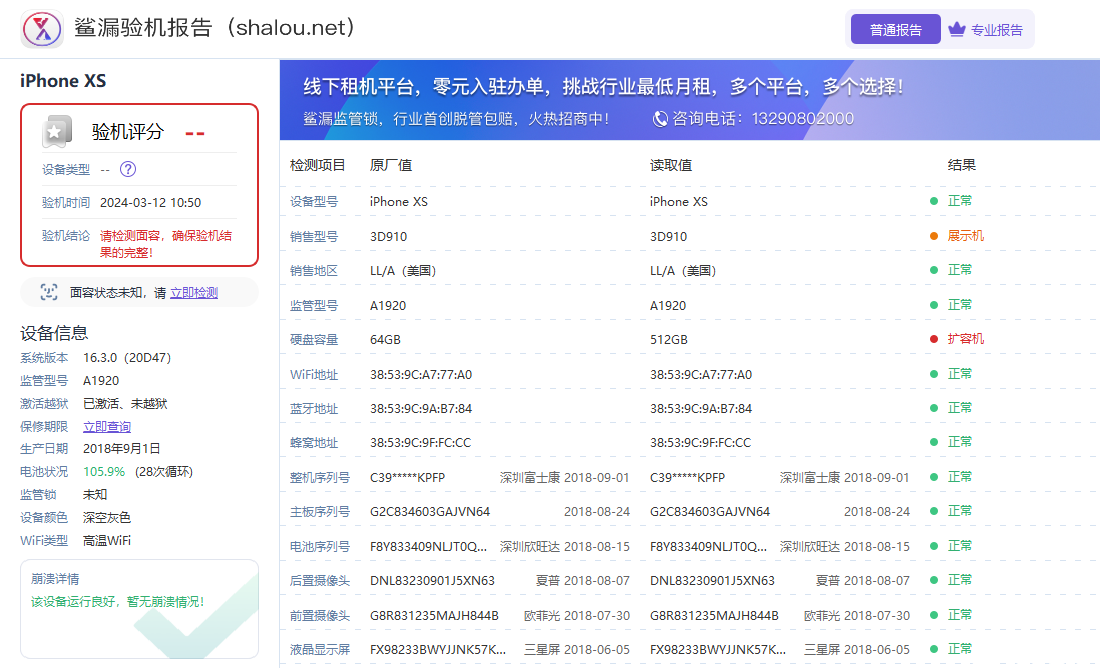
Task: Click the 结果 column header
Action: pos(961,165)
